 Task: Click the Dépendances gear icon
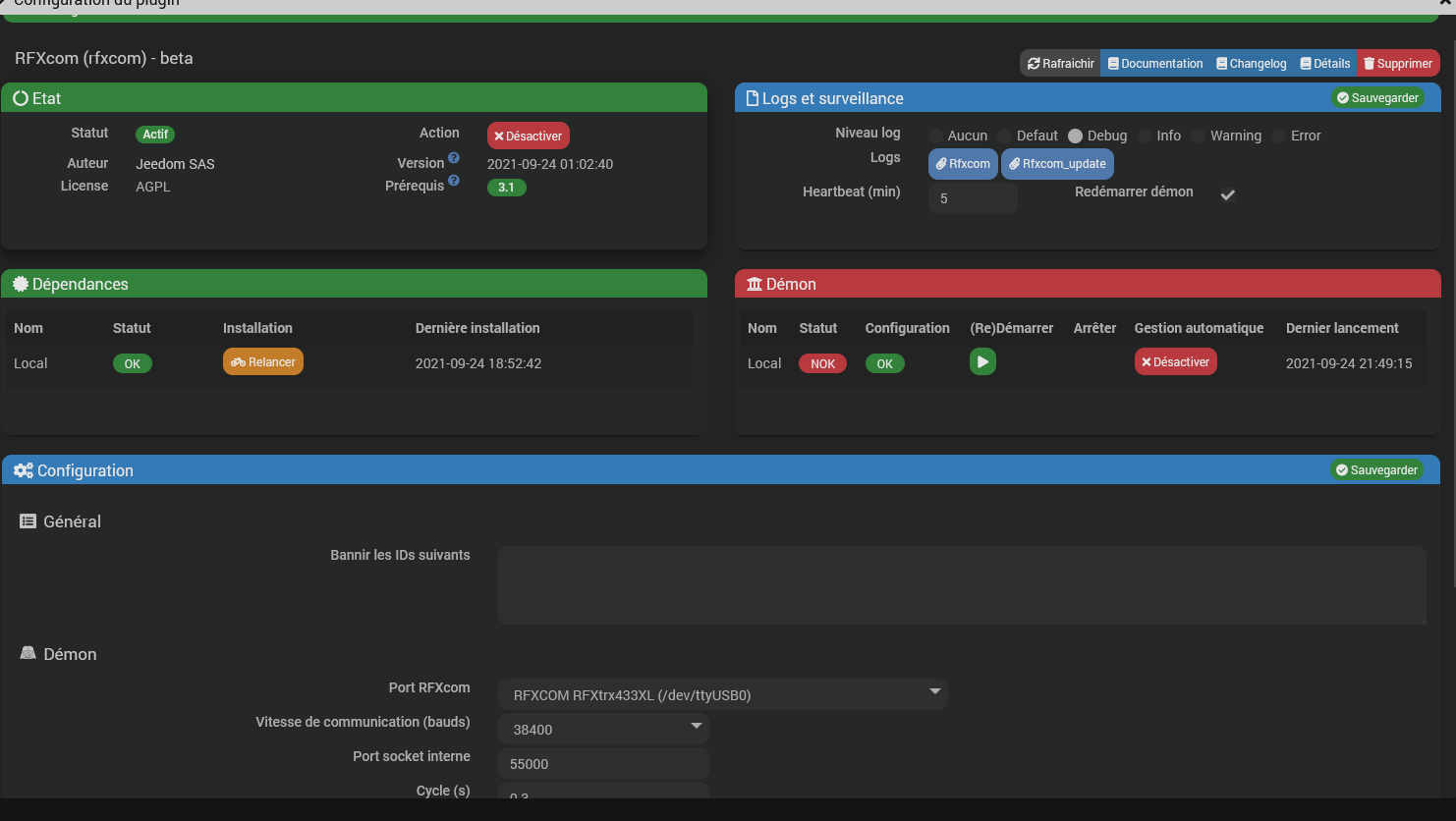tap(21, 284)
